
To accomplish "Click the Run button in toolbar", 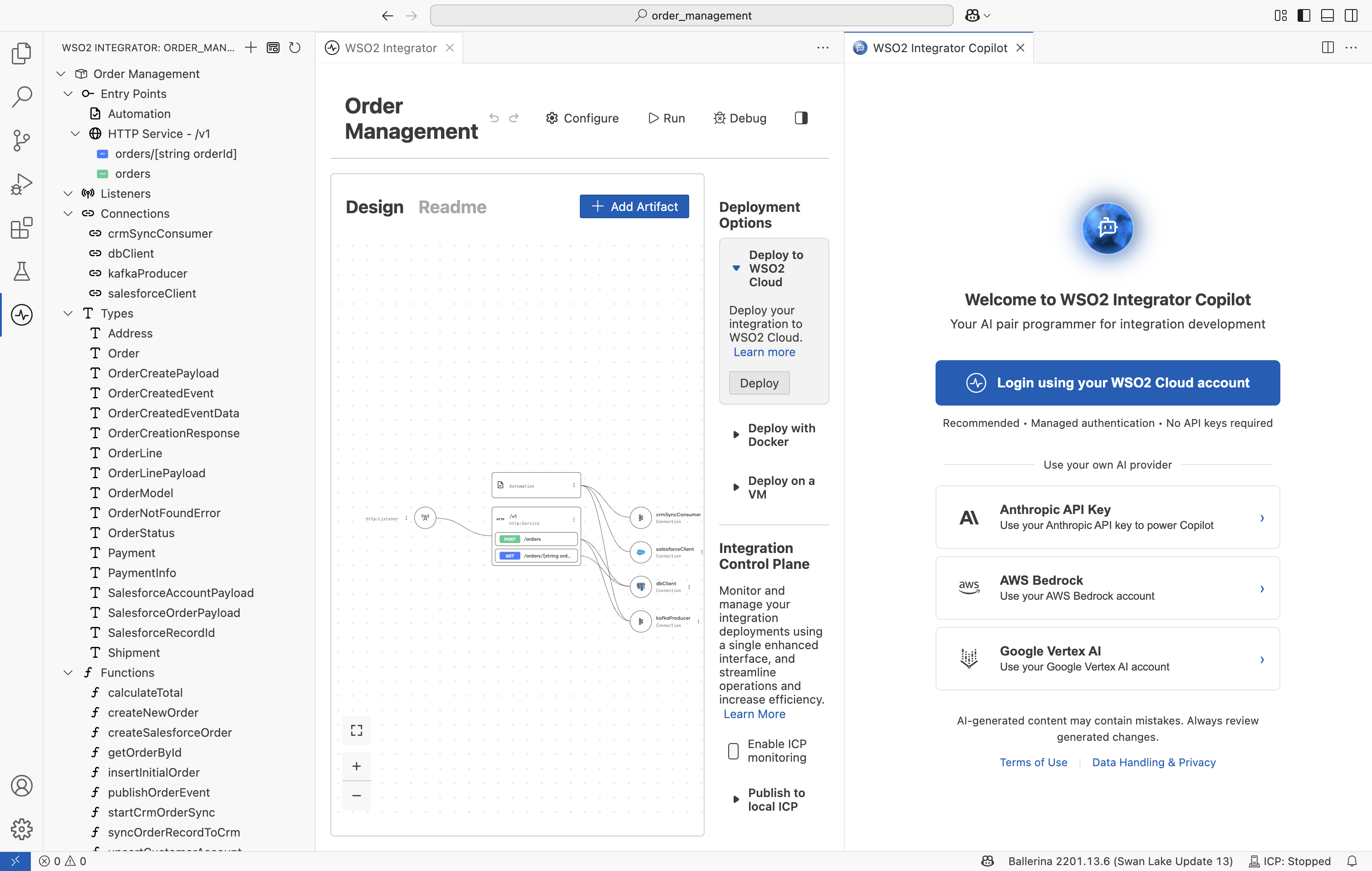I will [666, 118].
